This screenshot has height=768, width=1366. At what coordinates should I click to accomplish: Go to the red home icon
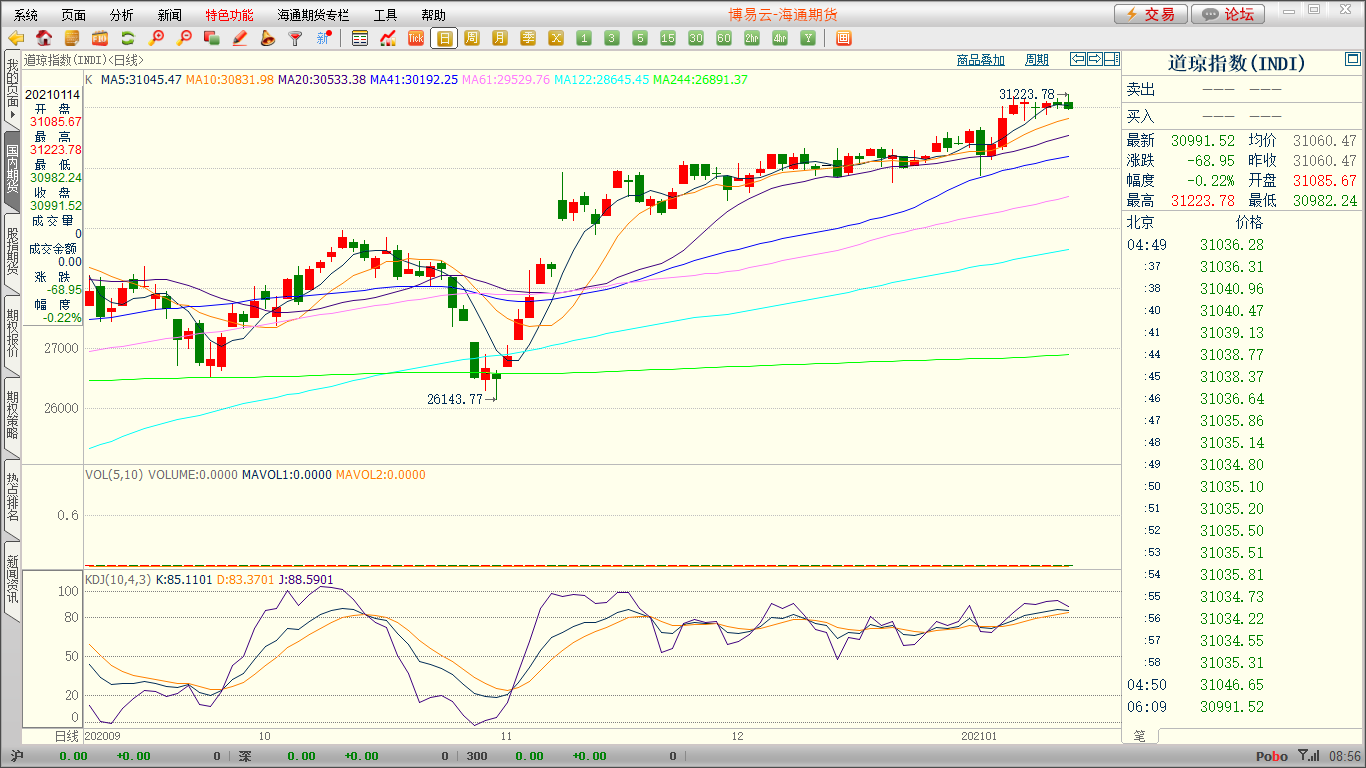coord(44,38)
